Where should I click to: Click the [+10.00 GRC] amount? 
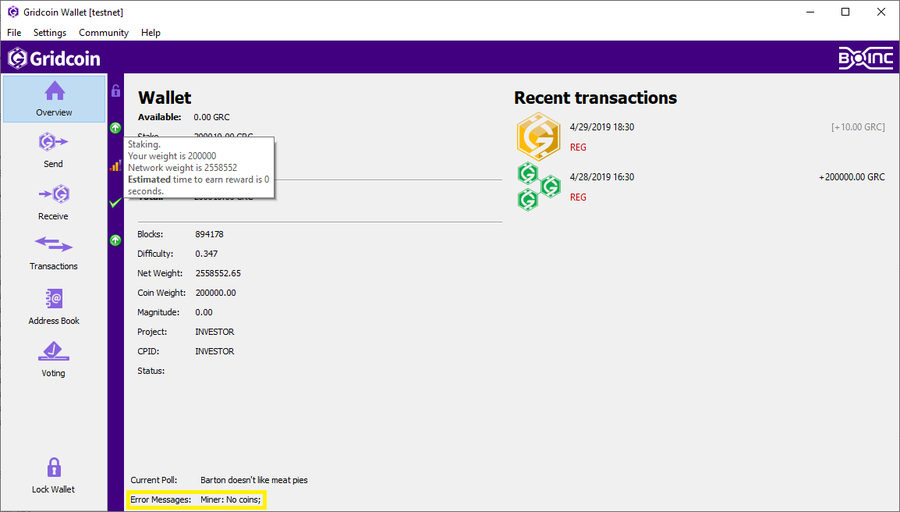click(858, 127)
